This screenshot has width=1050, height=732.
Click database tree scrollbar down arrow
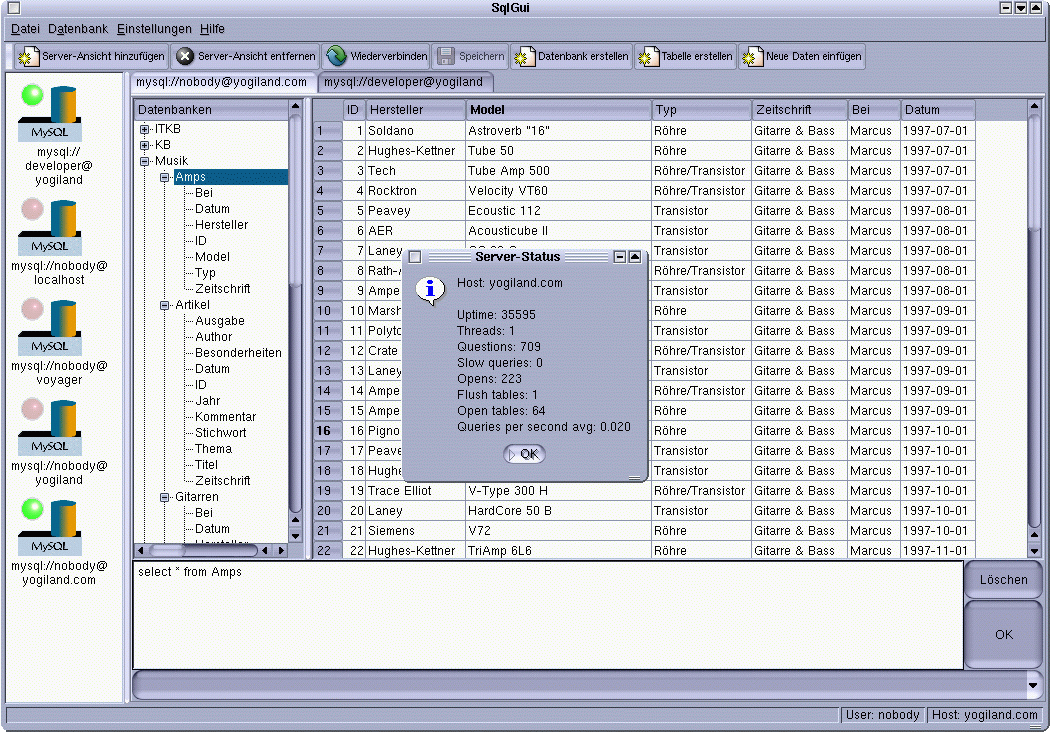[295, 536]
